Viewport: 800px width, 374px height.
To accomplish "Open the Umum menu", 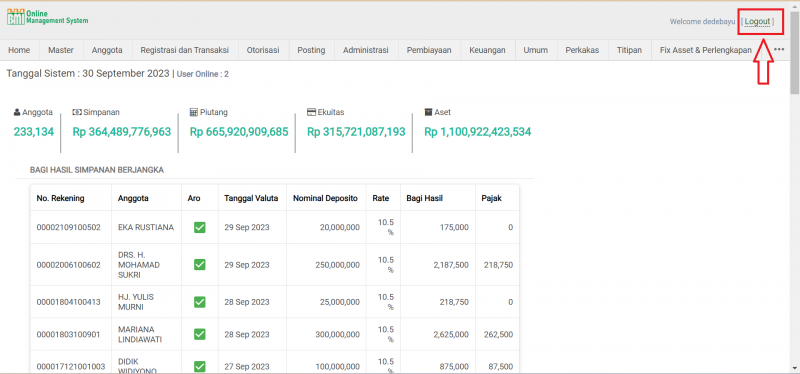I will click(x=535, y=50).
